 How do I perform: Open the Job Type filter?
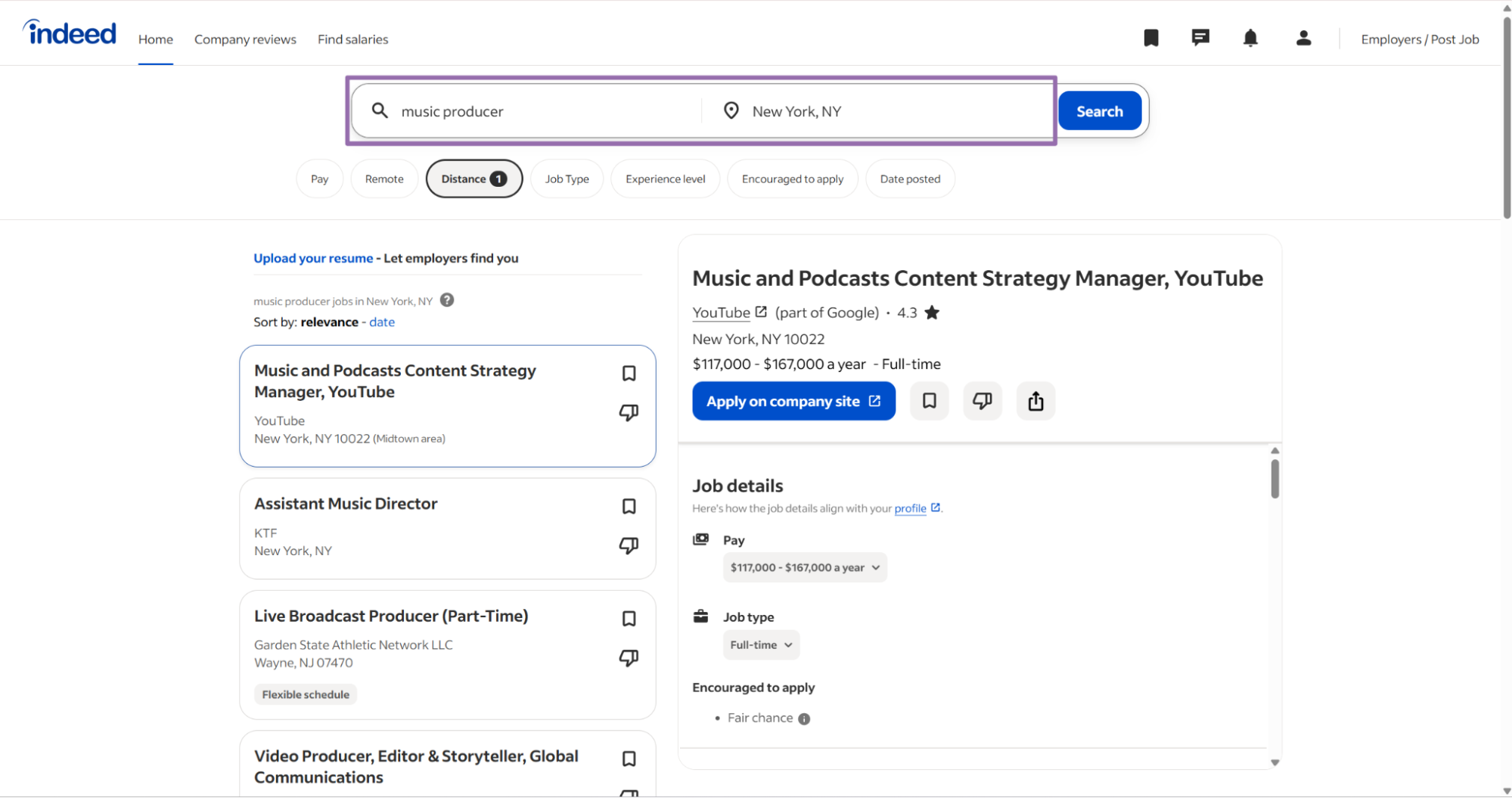tap(567, 179)
